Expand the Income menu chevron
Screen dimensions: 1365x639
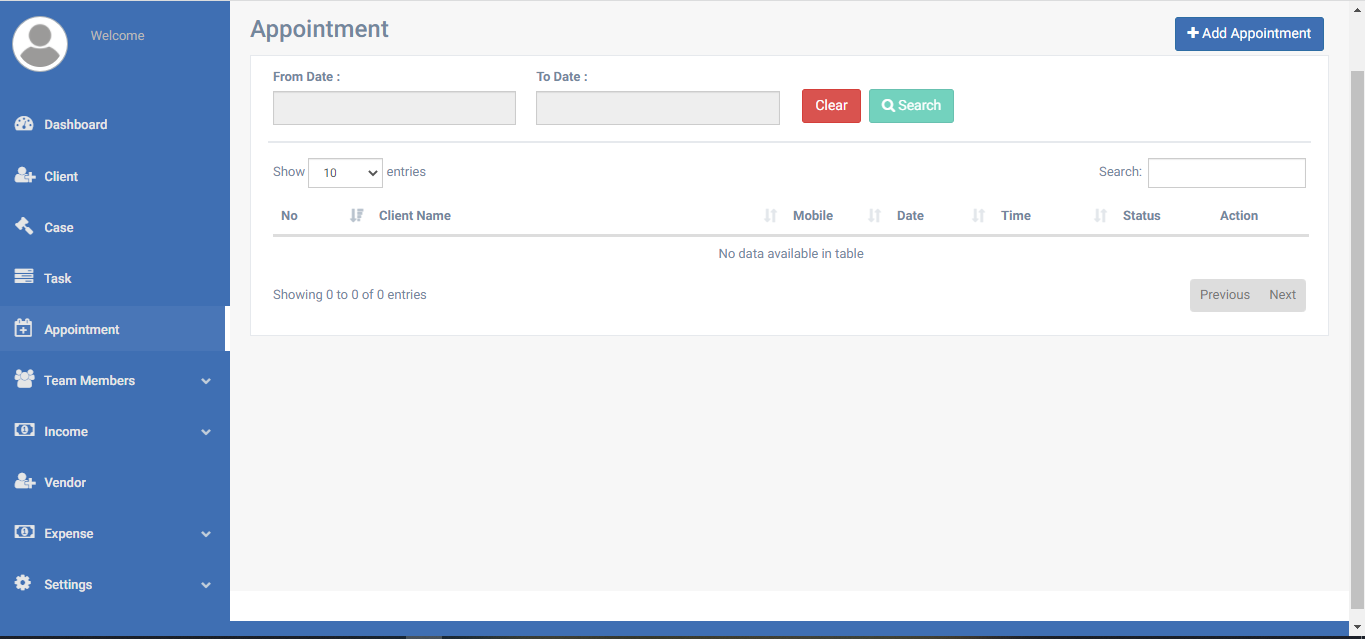(206, 432)
